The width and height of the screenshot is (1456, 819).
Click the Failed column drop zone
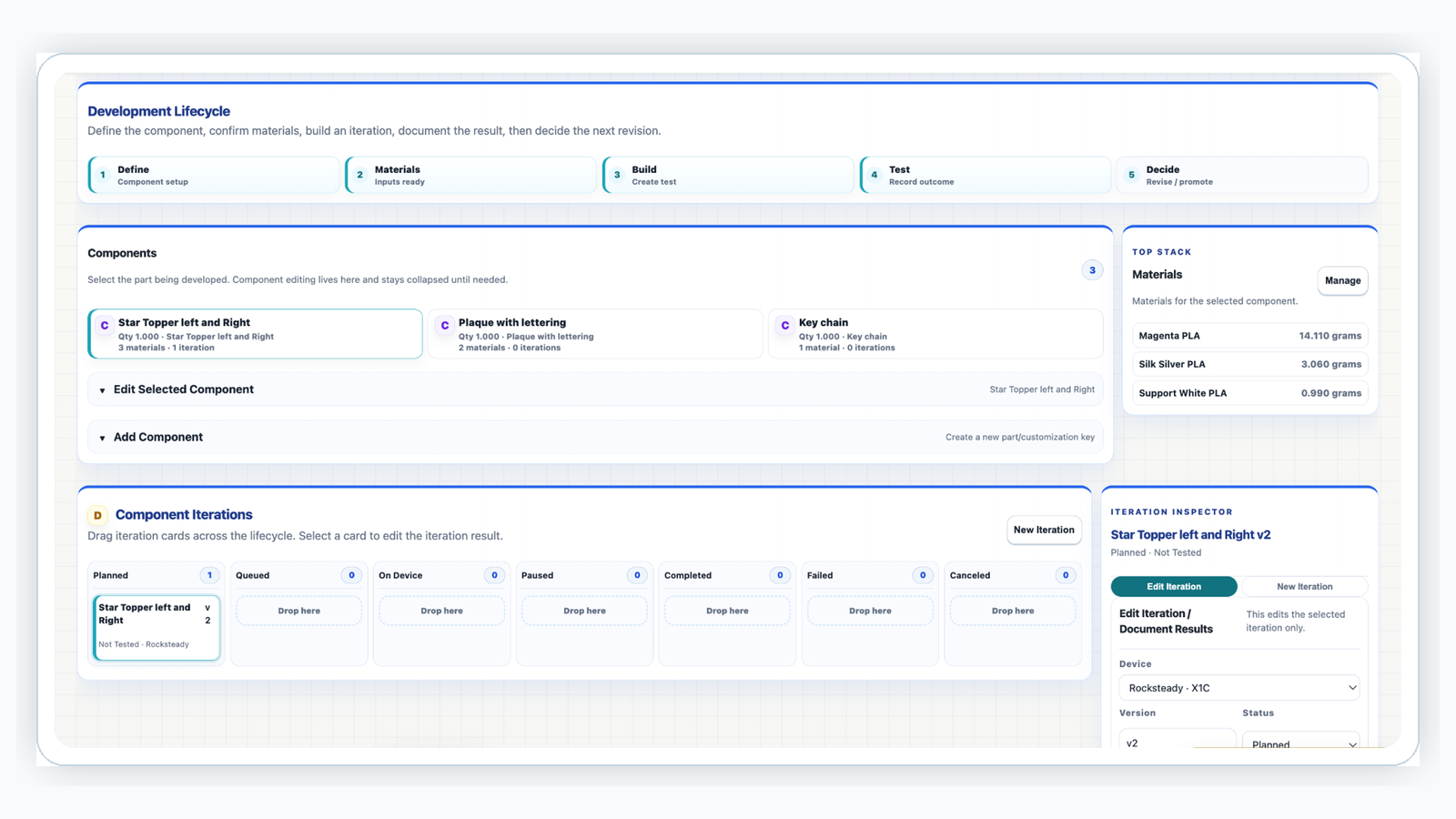tap(870, 611)
